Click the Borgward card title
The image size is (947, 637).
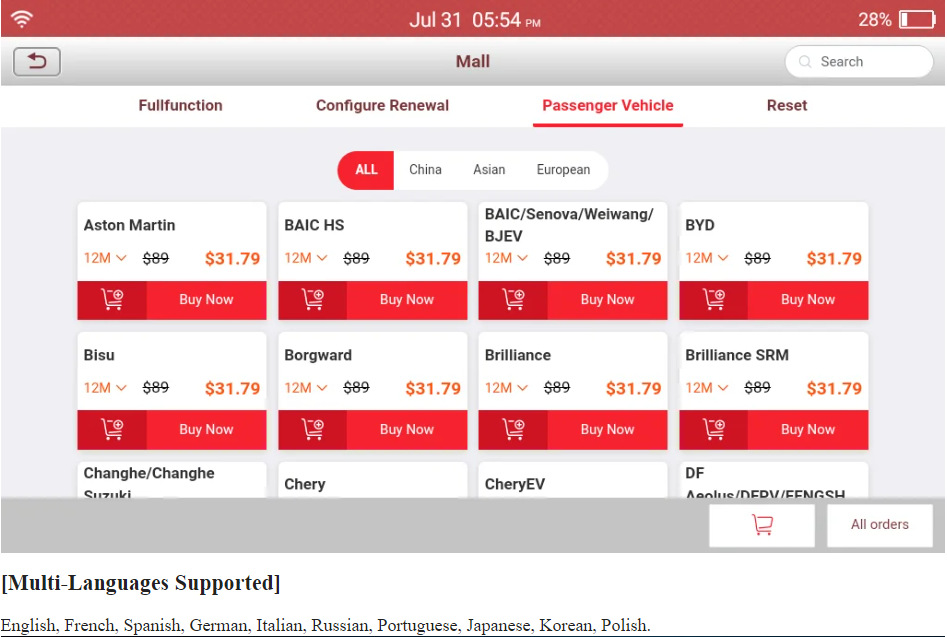point(318,355)
